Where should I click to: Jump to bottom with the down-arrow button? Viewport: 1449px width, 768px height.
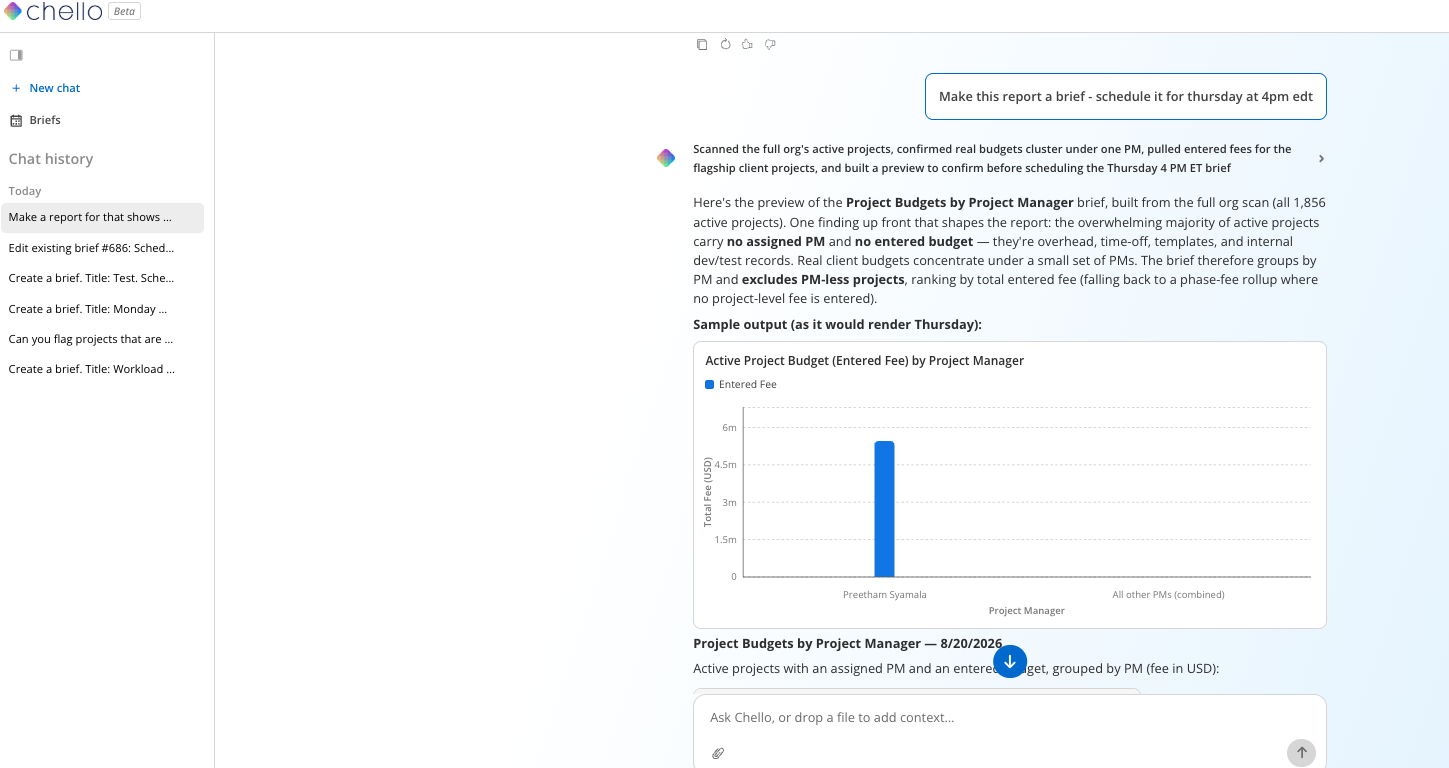pyautogui.click(x=1010, y=661)
